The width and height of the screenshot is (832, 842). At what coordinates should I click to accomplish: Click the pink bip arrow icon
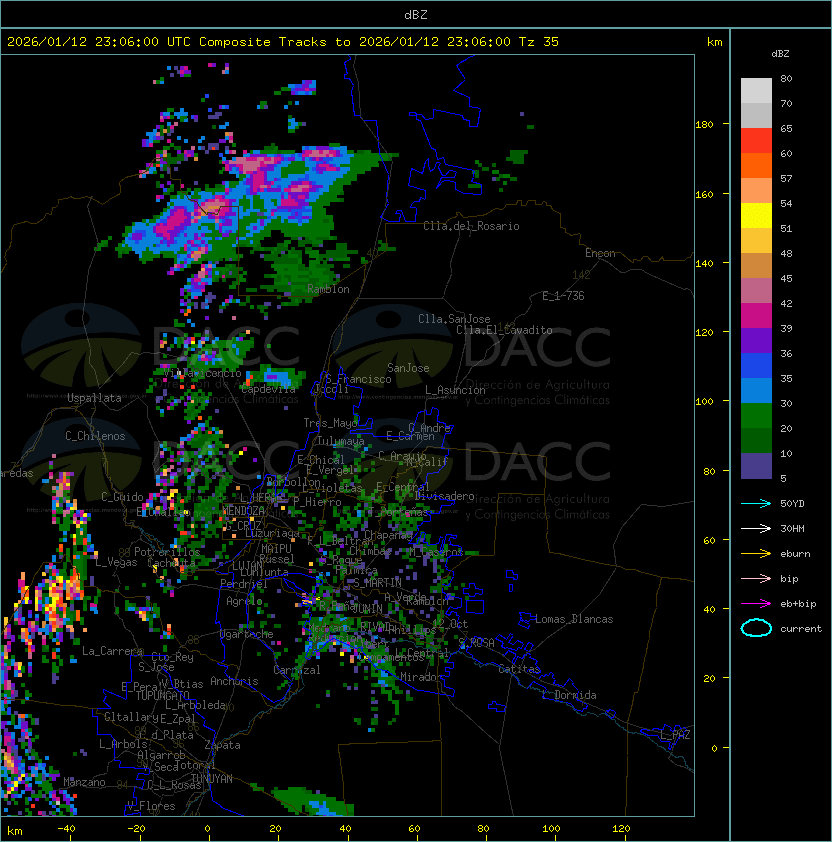coord(756,578)
